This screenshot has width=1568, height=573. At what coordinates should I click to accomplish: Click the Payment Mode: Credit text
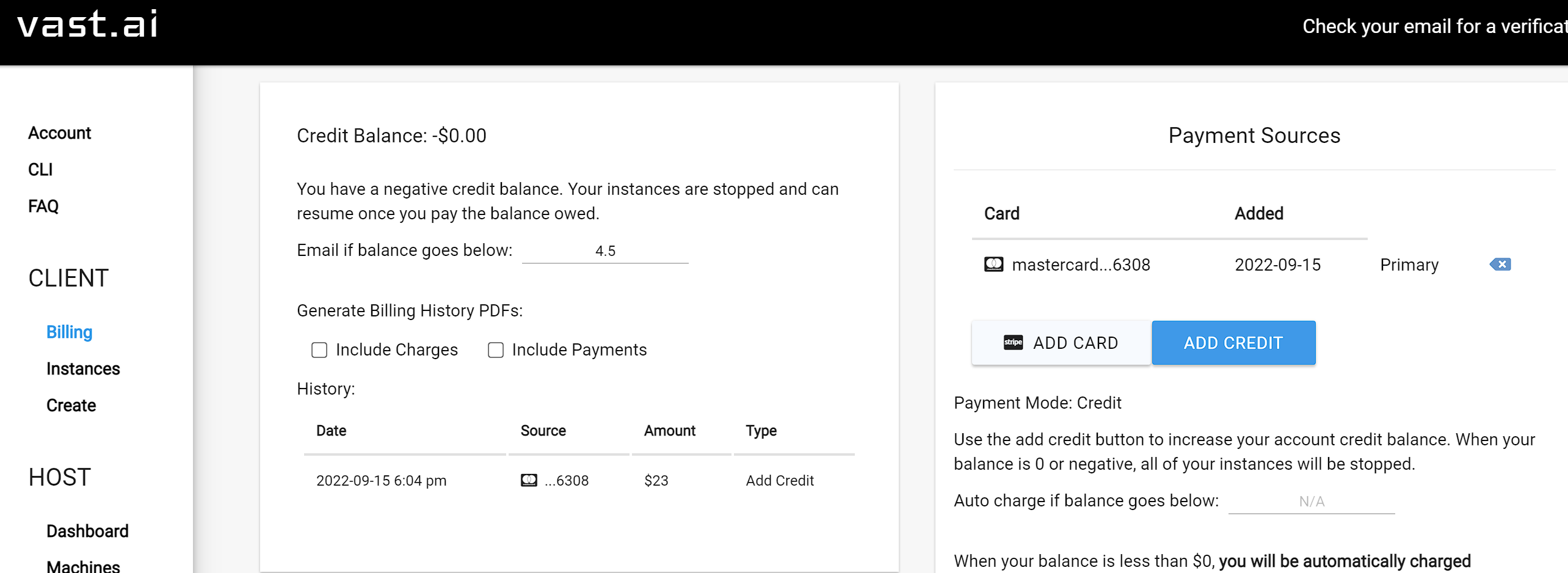(1037, 403)
